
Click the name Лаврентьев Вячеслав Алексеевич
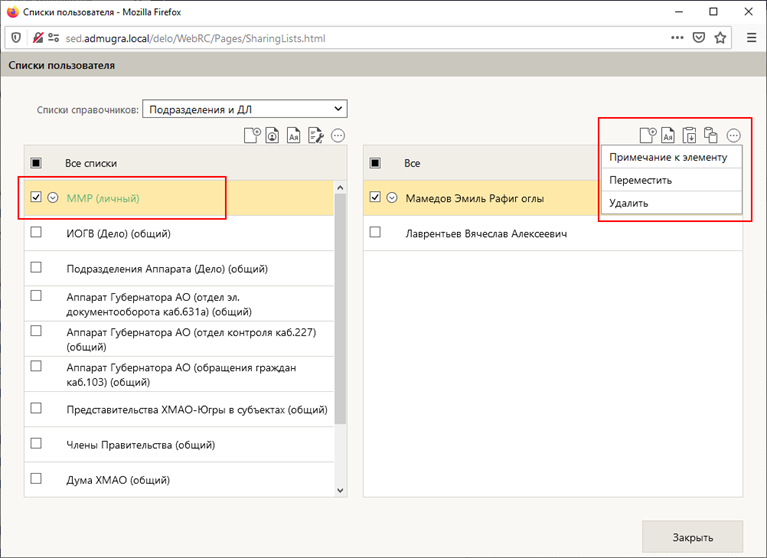coord(486,234)
